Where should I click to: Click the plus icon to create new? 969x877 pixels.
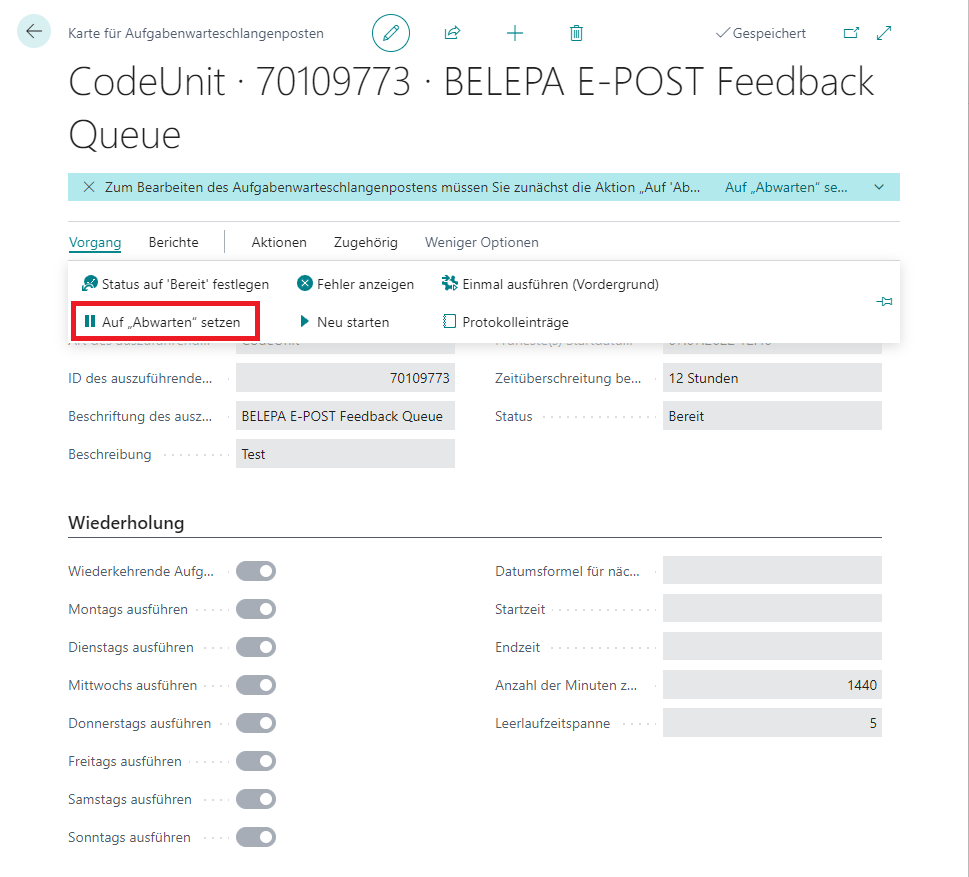point(515,33)
